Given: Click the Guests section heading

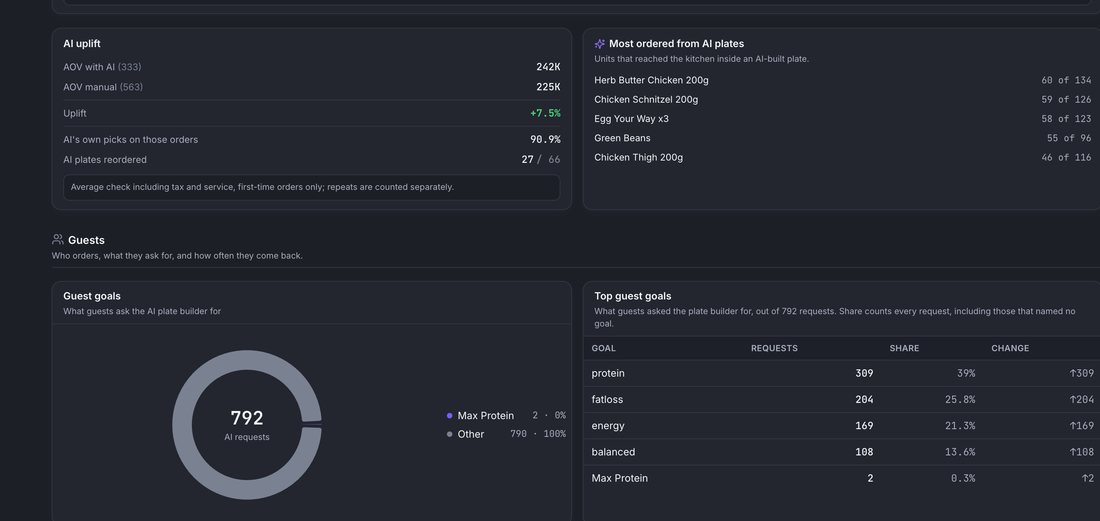Looking at the screenshot, I should [x=86, y=240].
